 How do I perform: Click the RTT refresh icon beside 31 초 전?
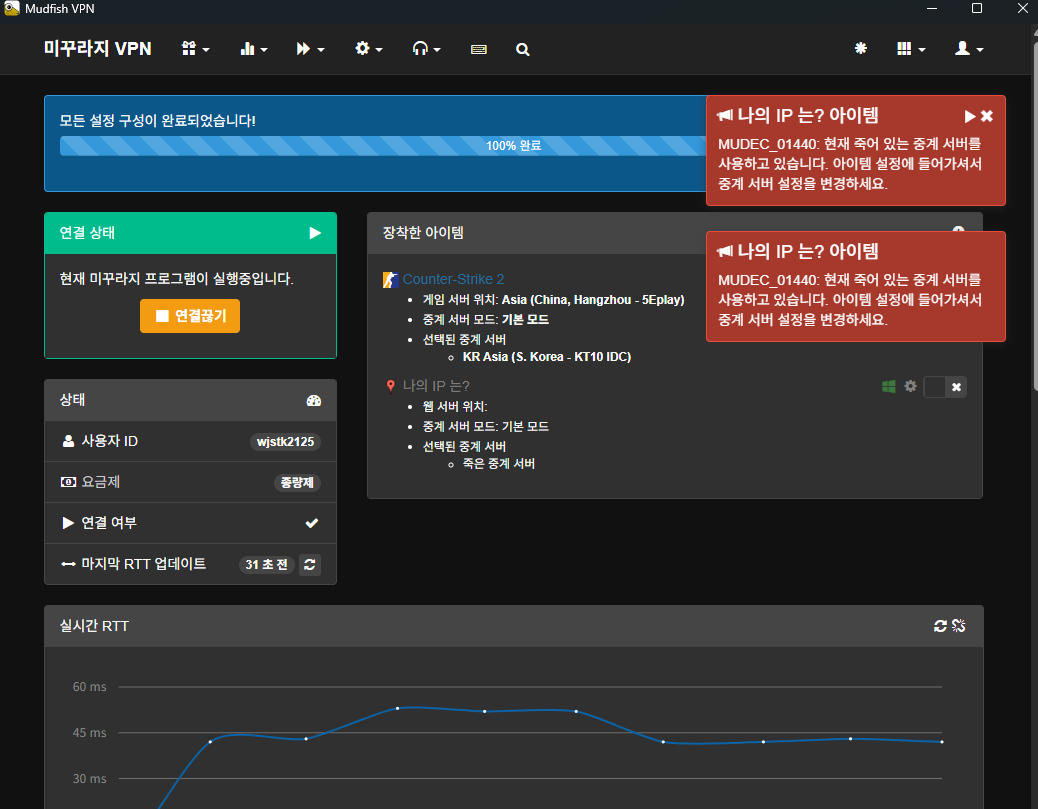coord(310,565)
